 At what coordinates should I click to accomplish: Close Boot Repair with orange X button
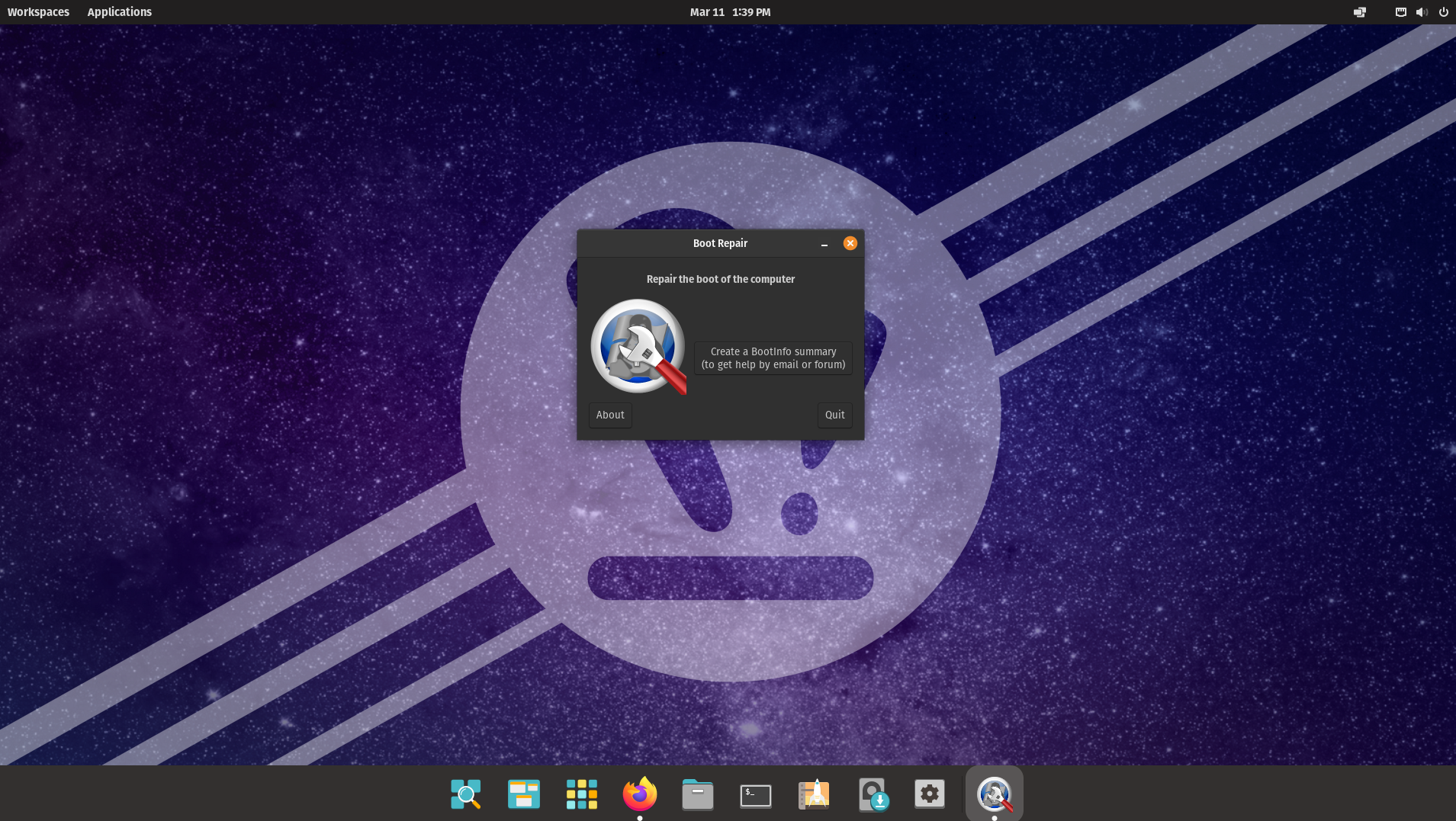[x=850, y=243]
